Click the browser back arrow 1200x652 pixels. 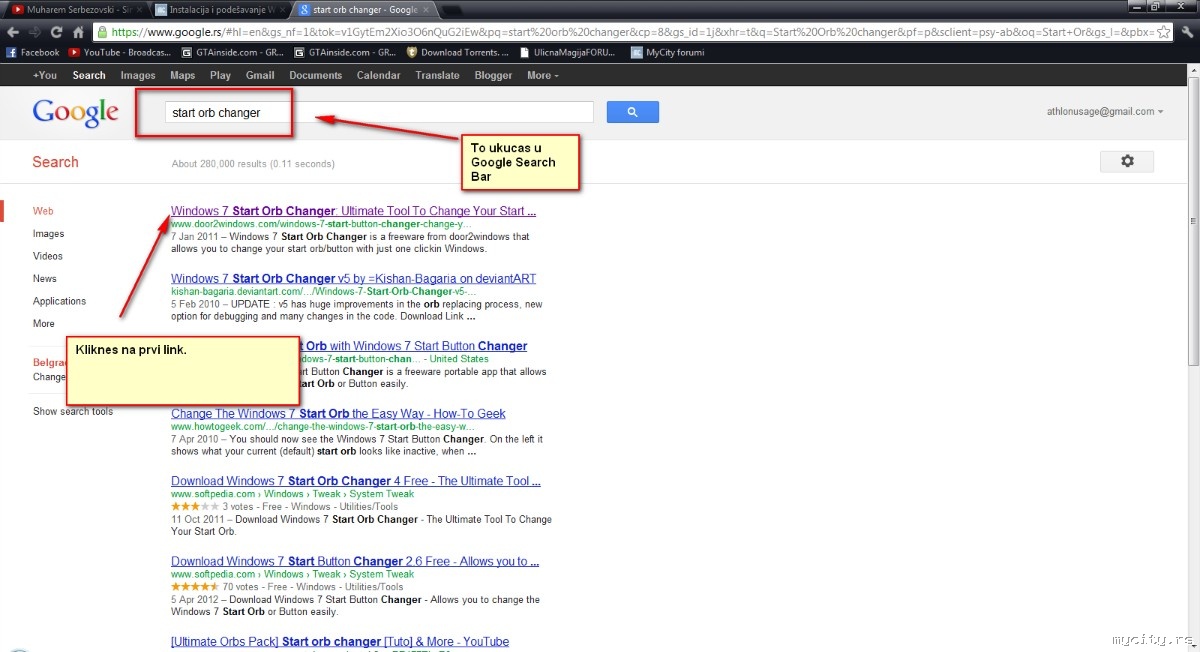coord(13,32)
